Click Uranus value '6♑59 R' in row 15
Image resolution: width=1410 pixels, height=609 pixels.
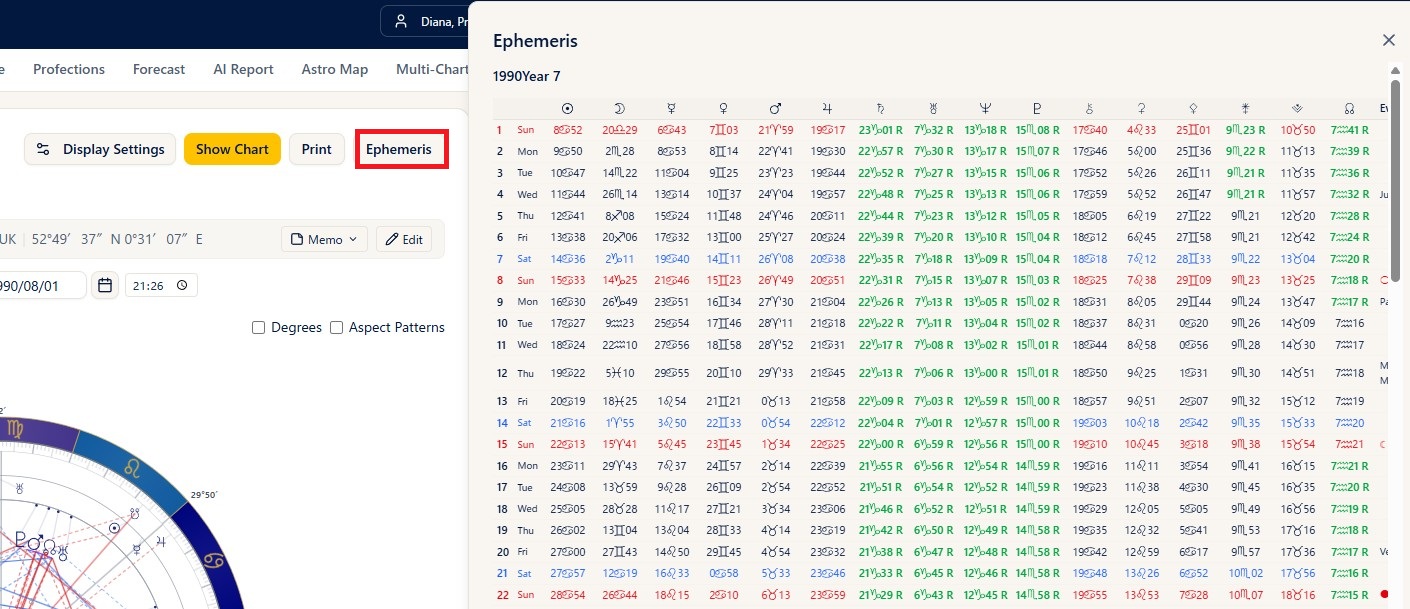[x=933, y=444]
